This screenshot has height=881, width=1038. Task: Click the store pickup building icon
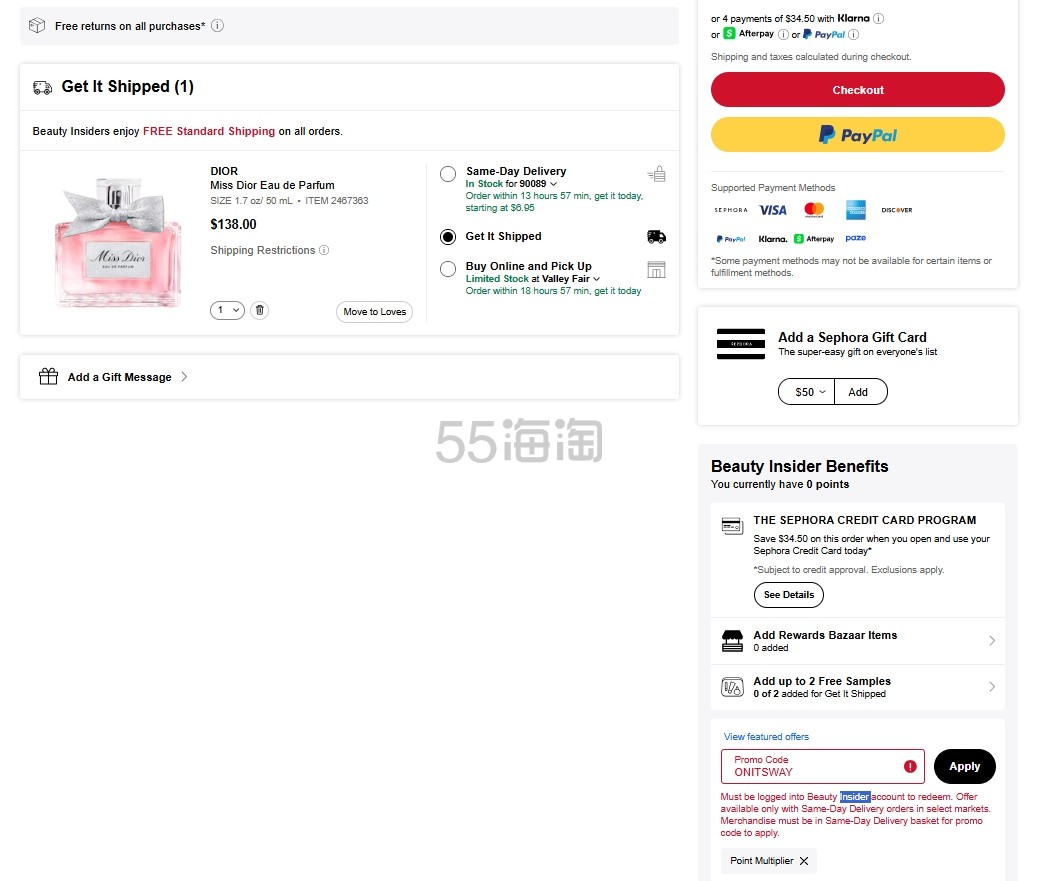coord(656,269)
